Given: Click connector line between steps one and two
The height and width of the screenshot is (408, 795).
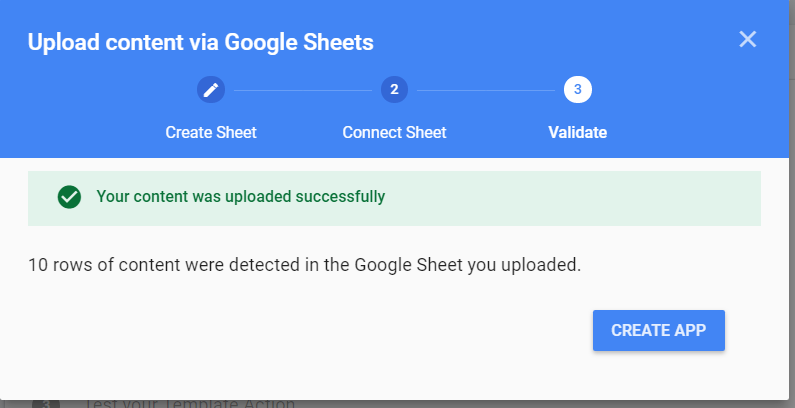Looking at the screenshot, I should (x=303, y=90).
